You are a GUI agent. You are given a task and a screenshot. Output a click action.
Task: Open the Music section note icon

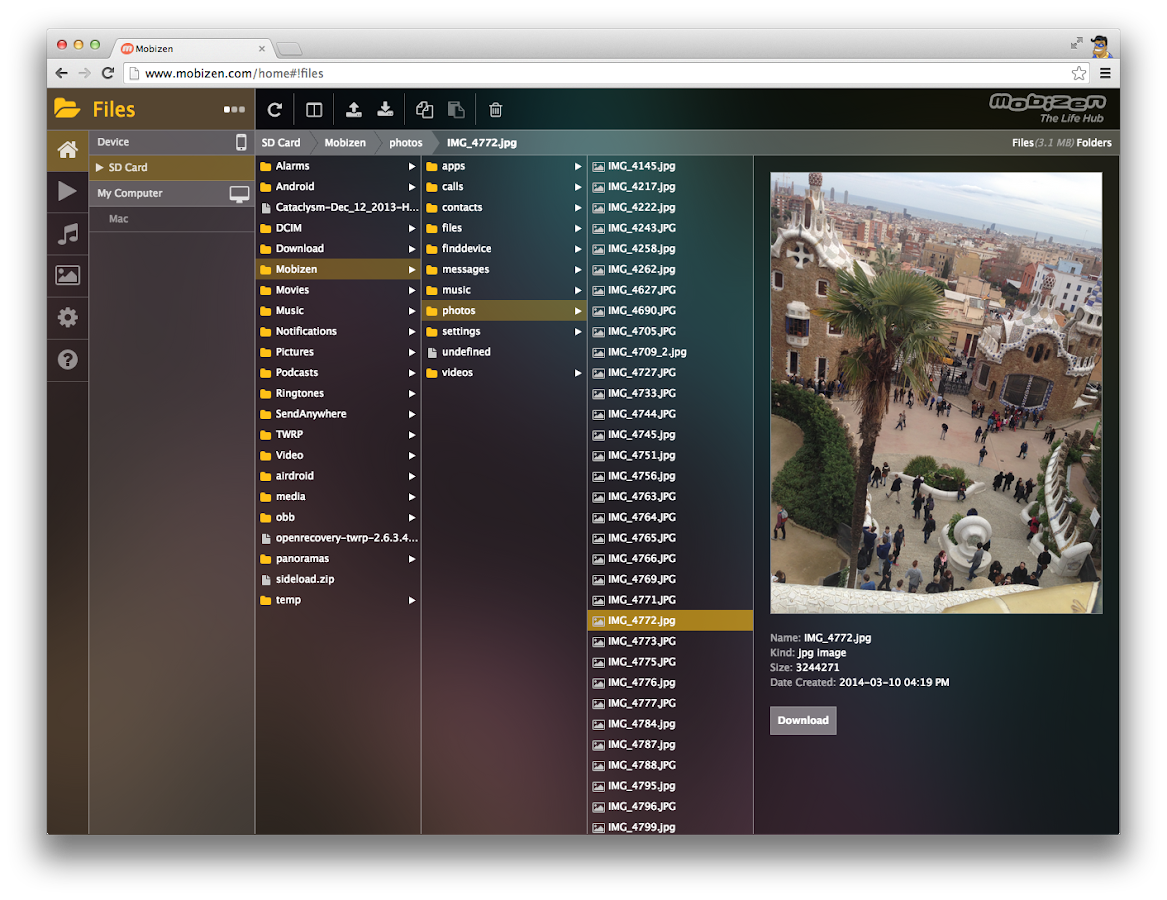point(67,234)
